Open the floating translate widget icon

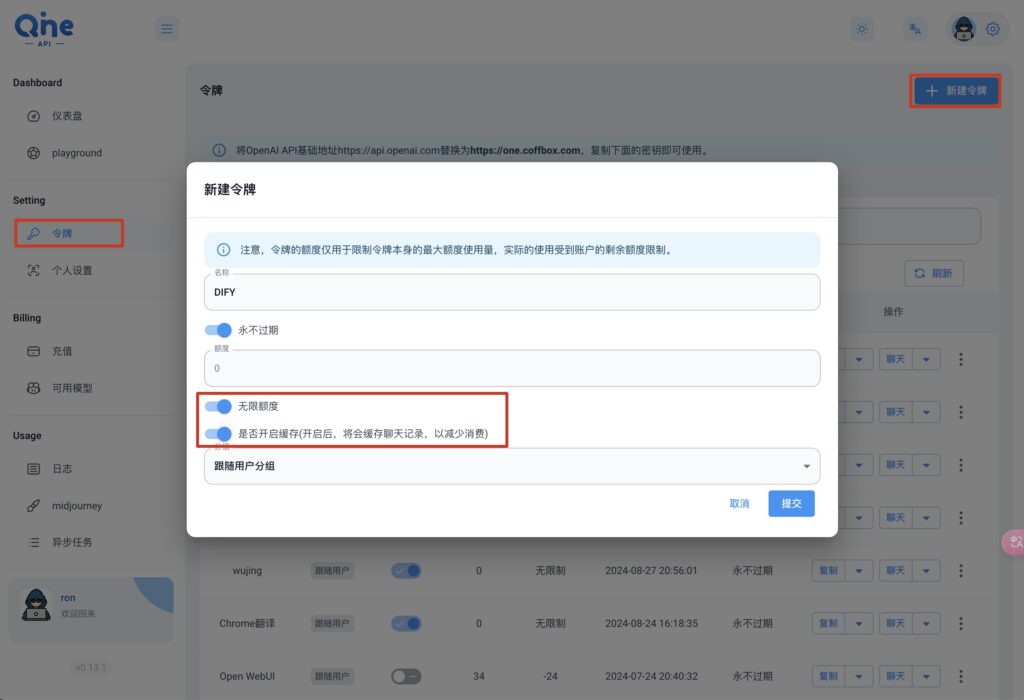[1014, 542]
